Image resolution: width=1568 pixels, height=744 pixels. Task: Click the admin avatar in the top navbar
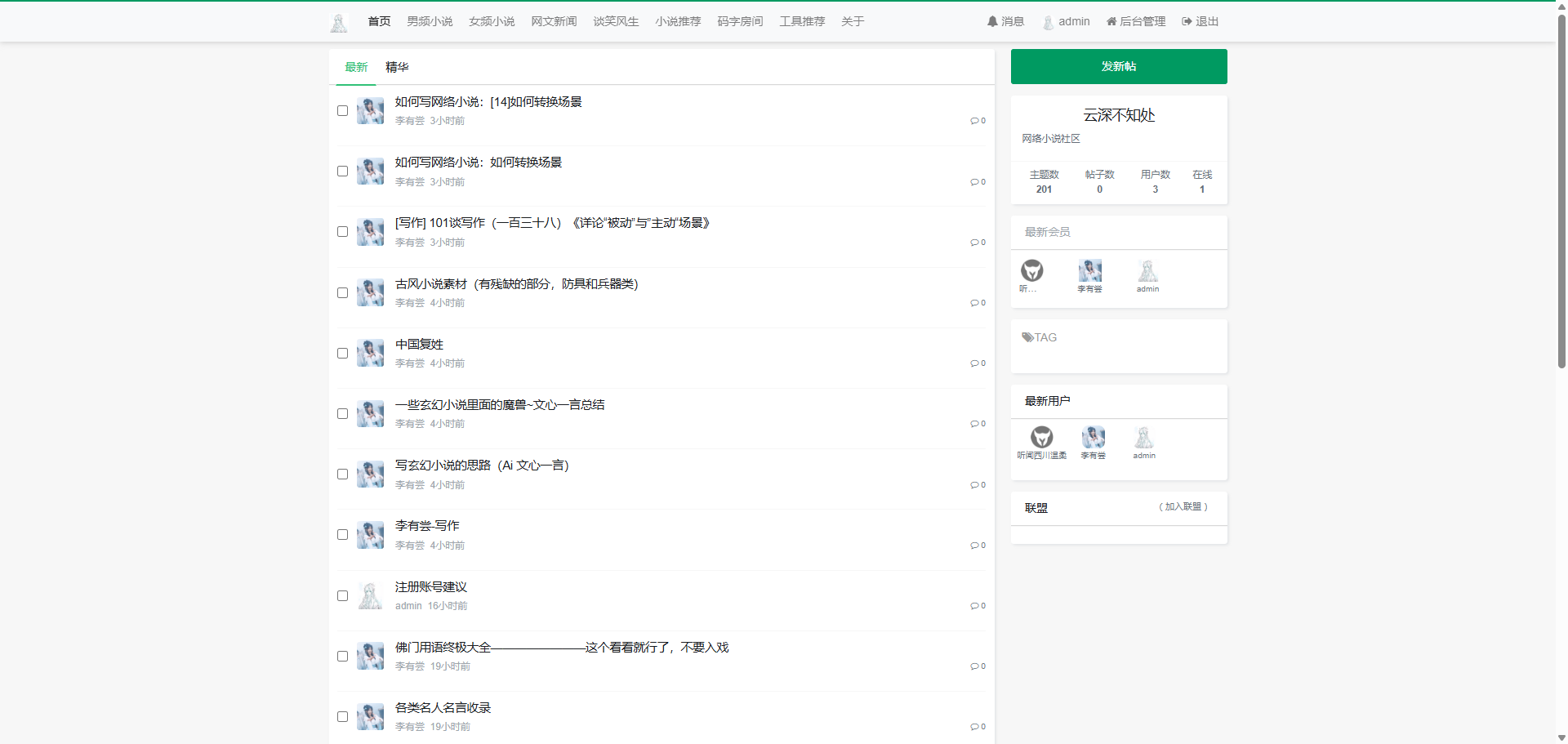click(1048, 22)
